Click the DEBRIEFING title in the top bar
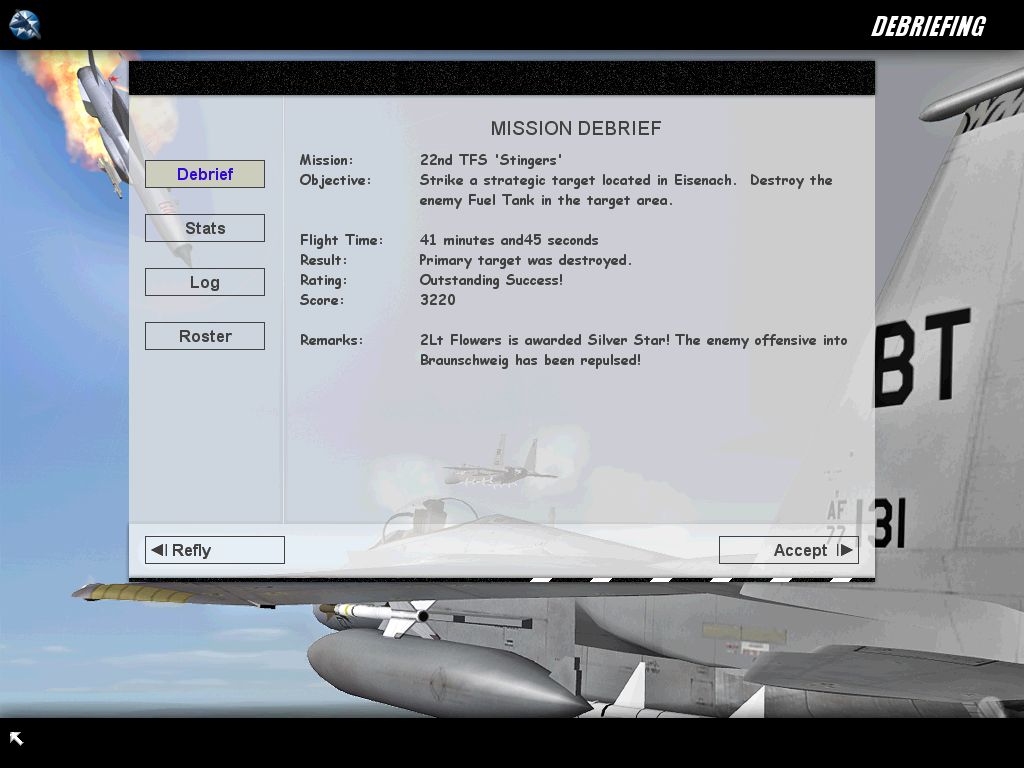Image resolution: width=1024 pixels, height=768 pixels. (x=928, y=26)
